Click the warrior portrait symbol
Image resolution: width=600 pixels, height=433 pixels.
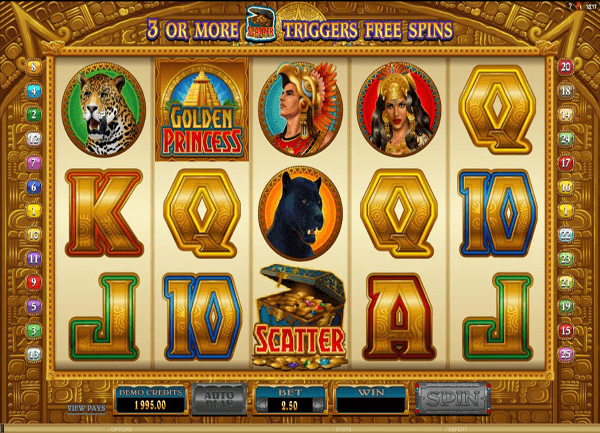coord(300,110)
